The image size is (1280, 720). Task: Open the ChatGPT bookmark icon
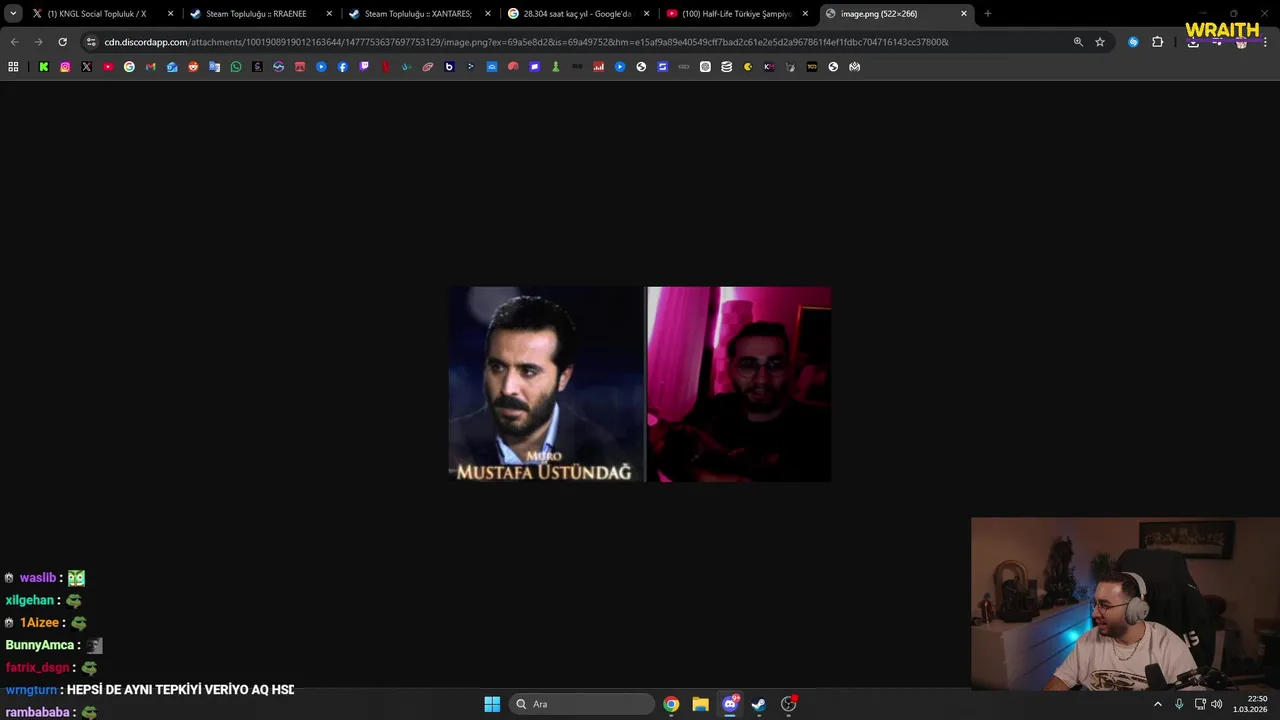tap(705, 67)
